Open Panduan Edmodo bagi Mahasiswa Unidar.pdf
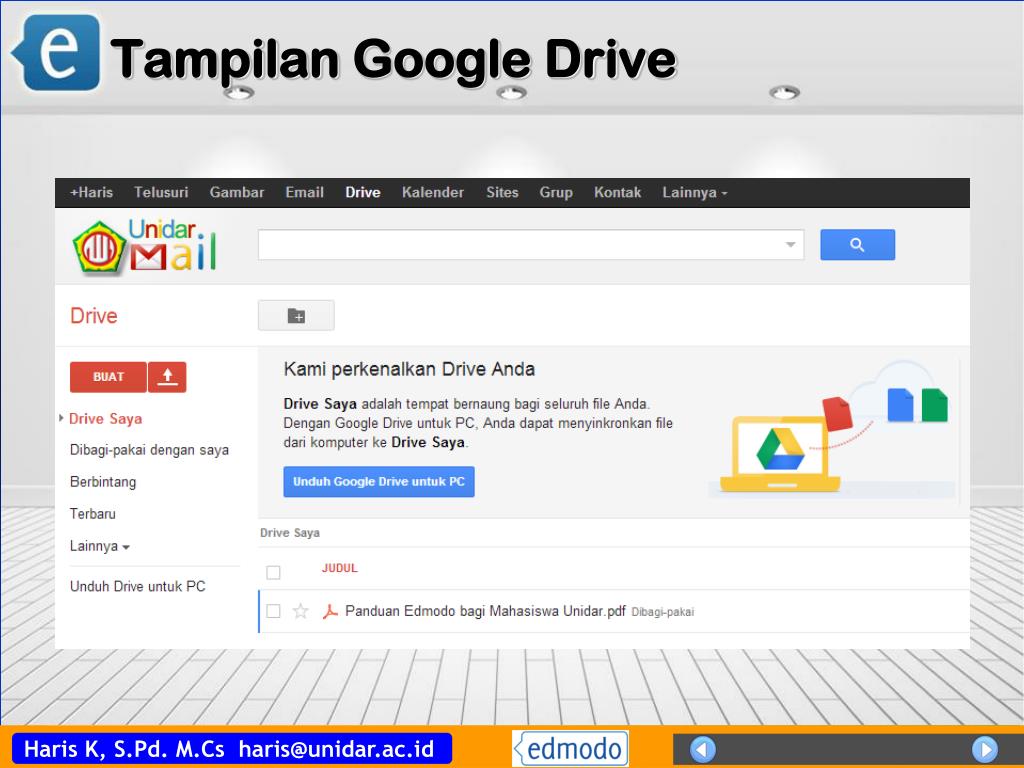 [485, 611]
